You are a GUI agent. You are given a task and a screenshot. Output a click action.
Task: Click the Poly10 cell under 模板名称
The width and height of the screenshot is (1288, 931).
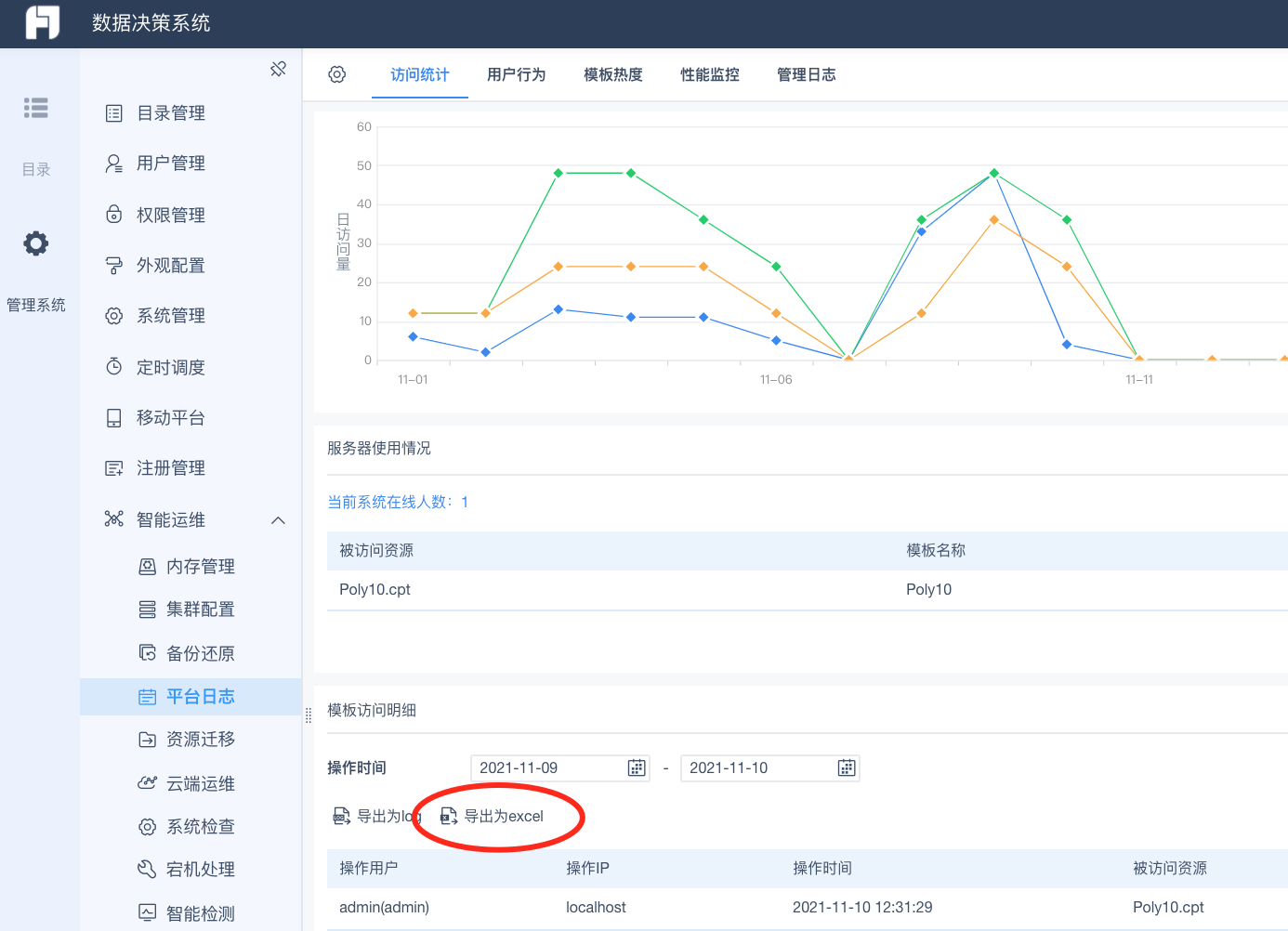click(928, 589)
